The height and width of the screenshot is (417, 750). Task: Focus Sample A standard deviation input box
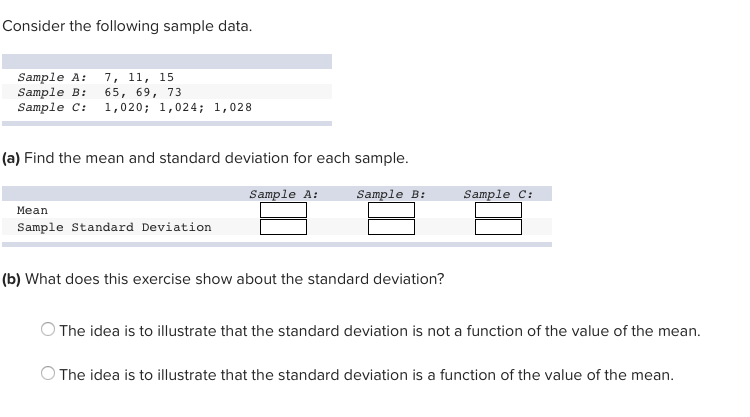coord(283,227)
